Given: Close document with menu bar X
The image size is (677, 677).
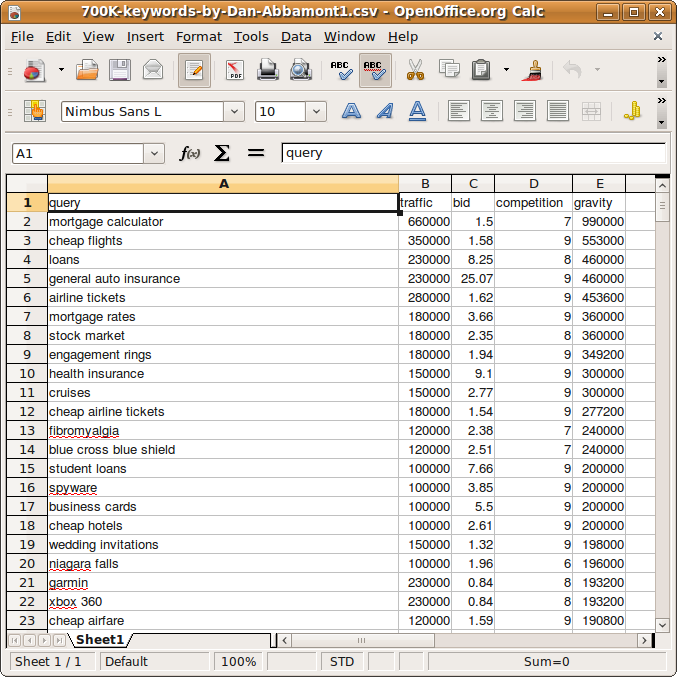Looking at the screenshot, I should [x=658, y=36].
